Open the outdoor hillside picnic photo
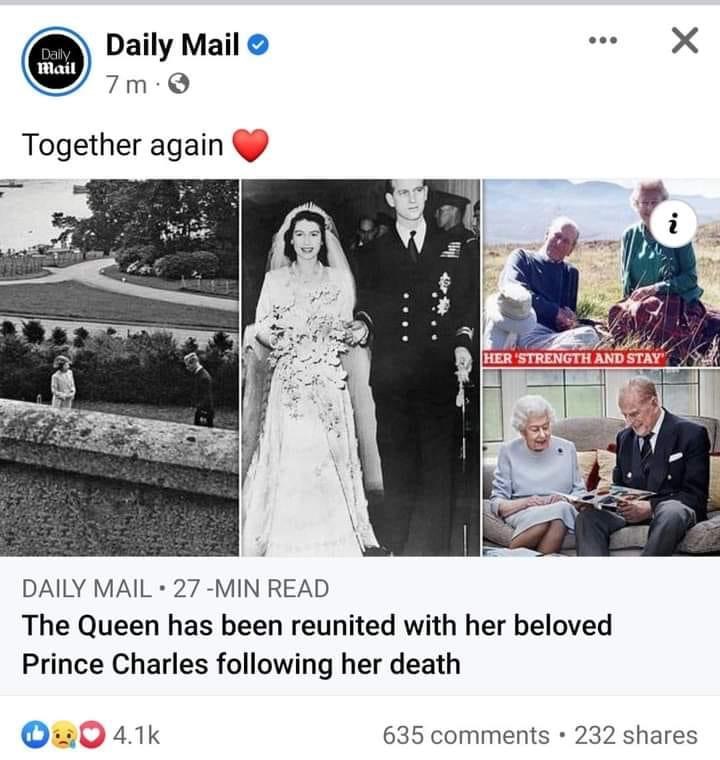The height and width of the screenshot is (760, 720). (x=601, y=272)
